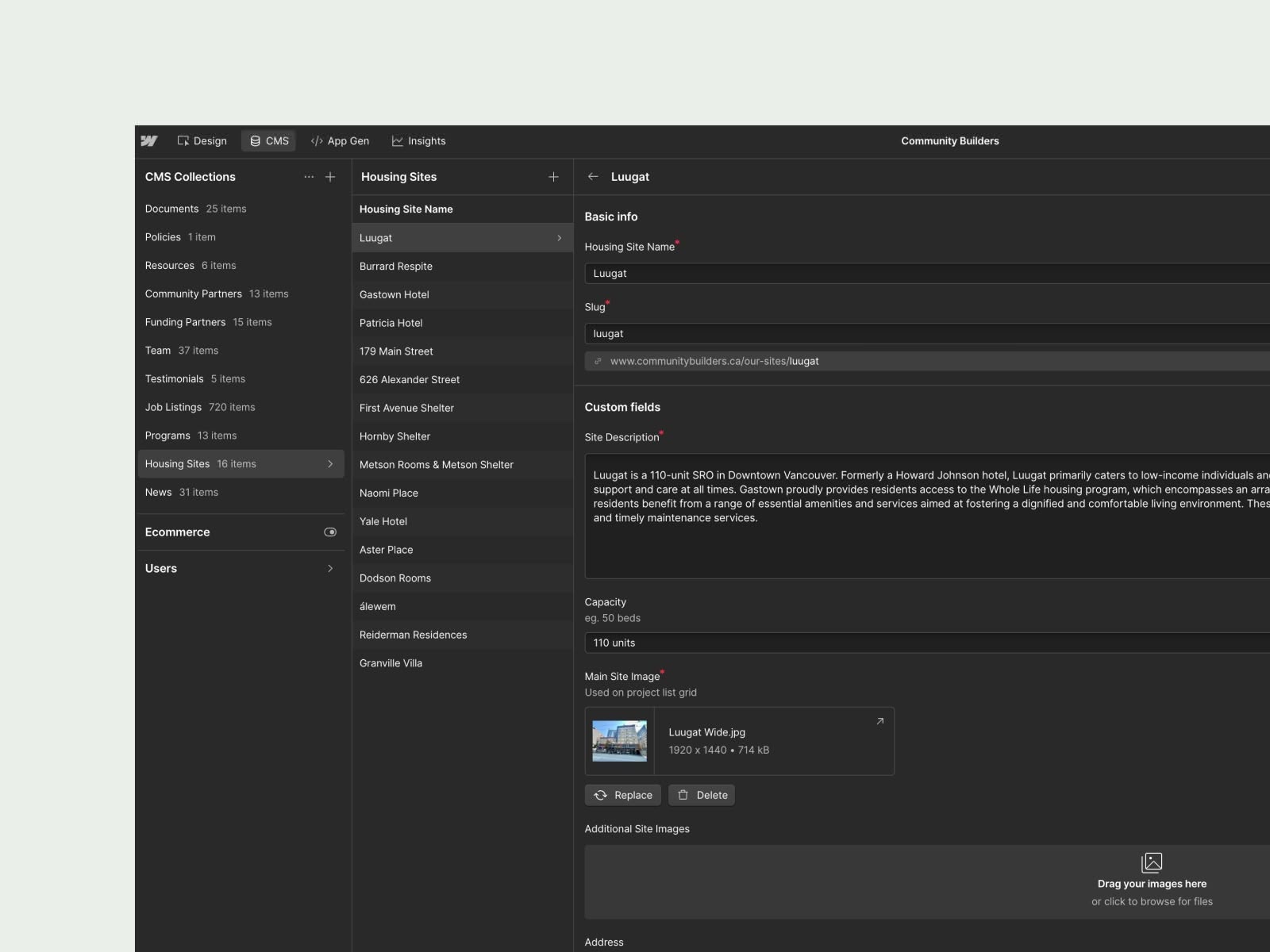
Task: Focus the Housing Site Name input field
Action: tap(927, 274)
